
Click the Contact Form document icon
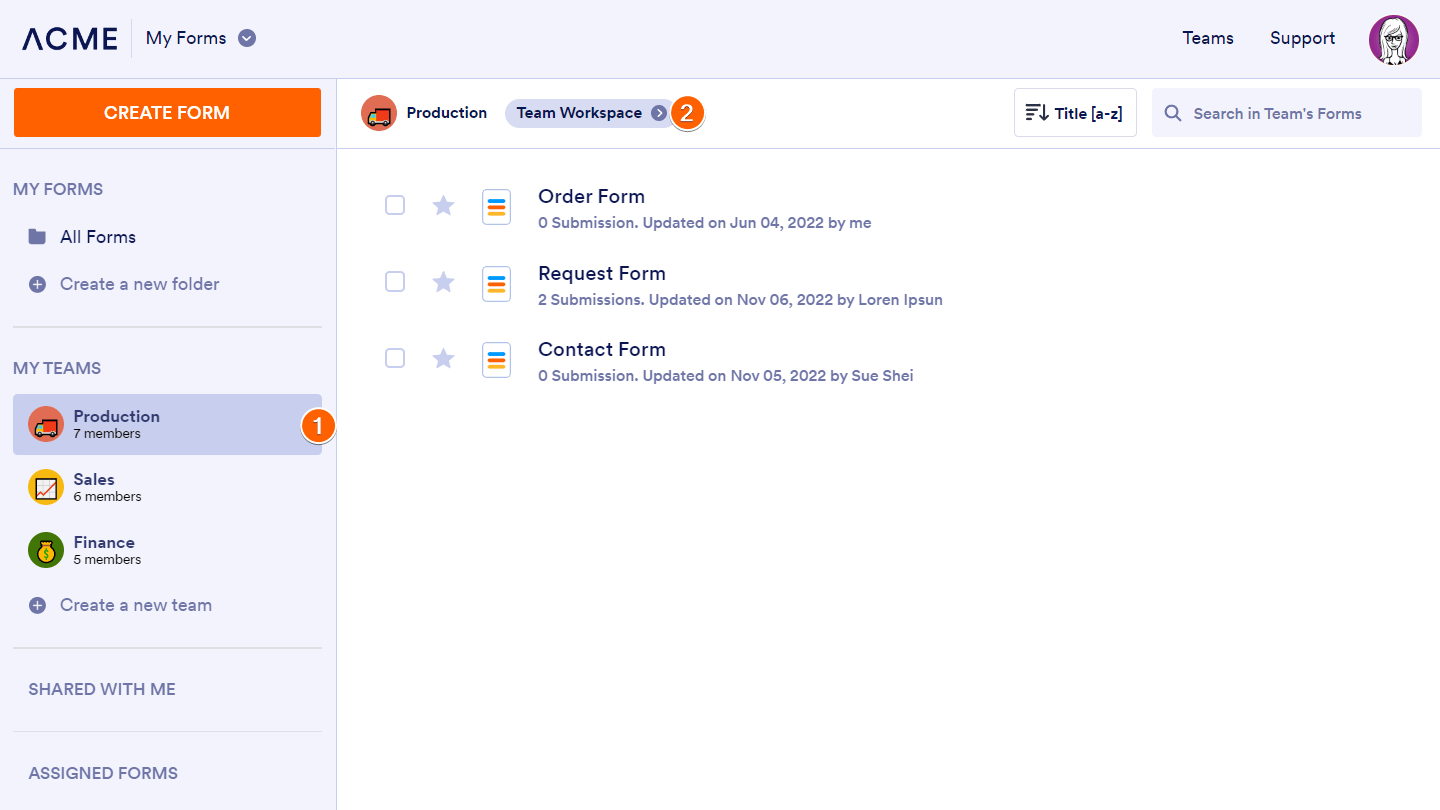[x=496, y=360]
